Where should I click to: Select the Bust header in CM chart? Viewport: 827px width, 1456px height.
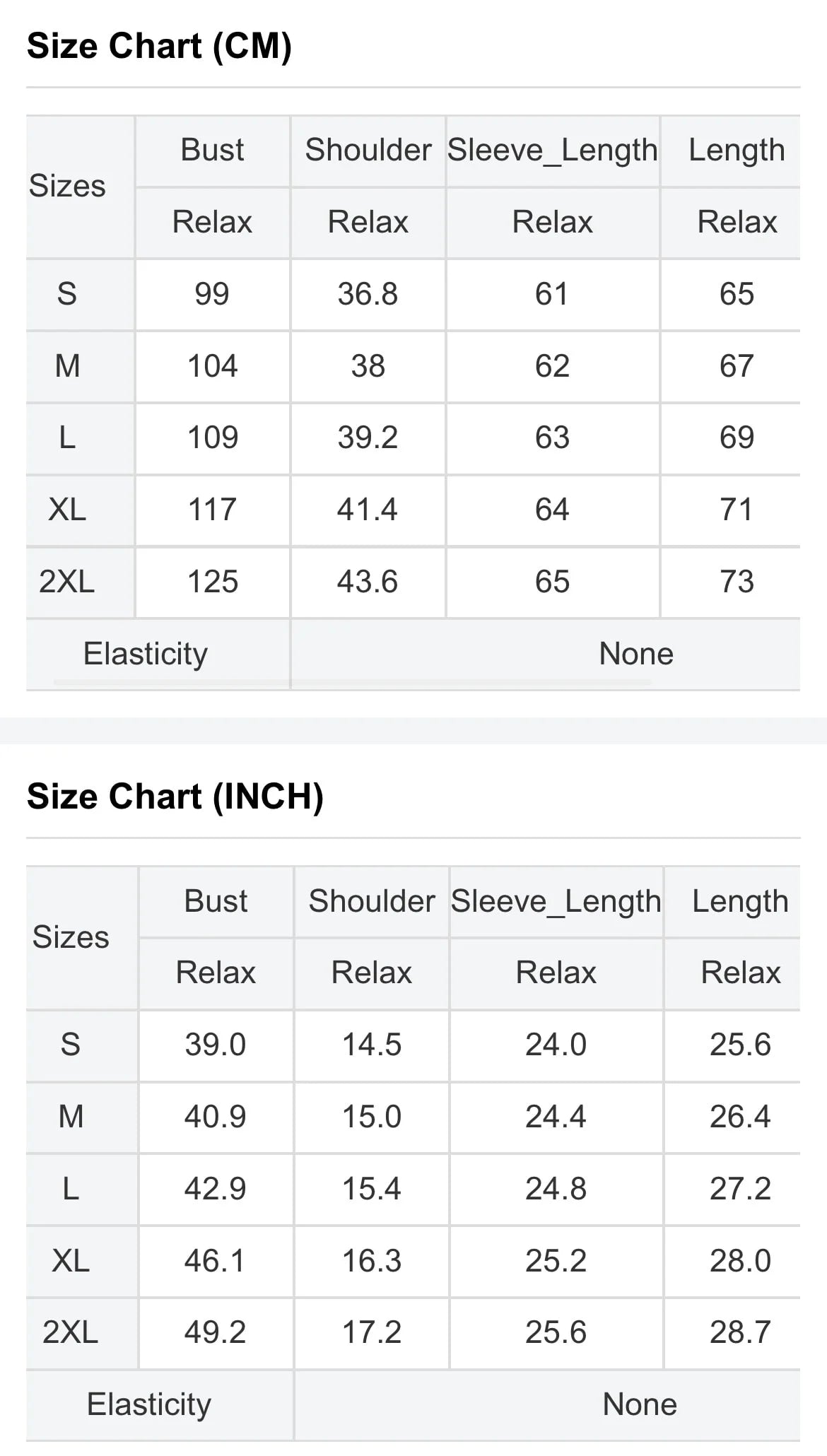pos(212,151)
